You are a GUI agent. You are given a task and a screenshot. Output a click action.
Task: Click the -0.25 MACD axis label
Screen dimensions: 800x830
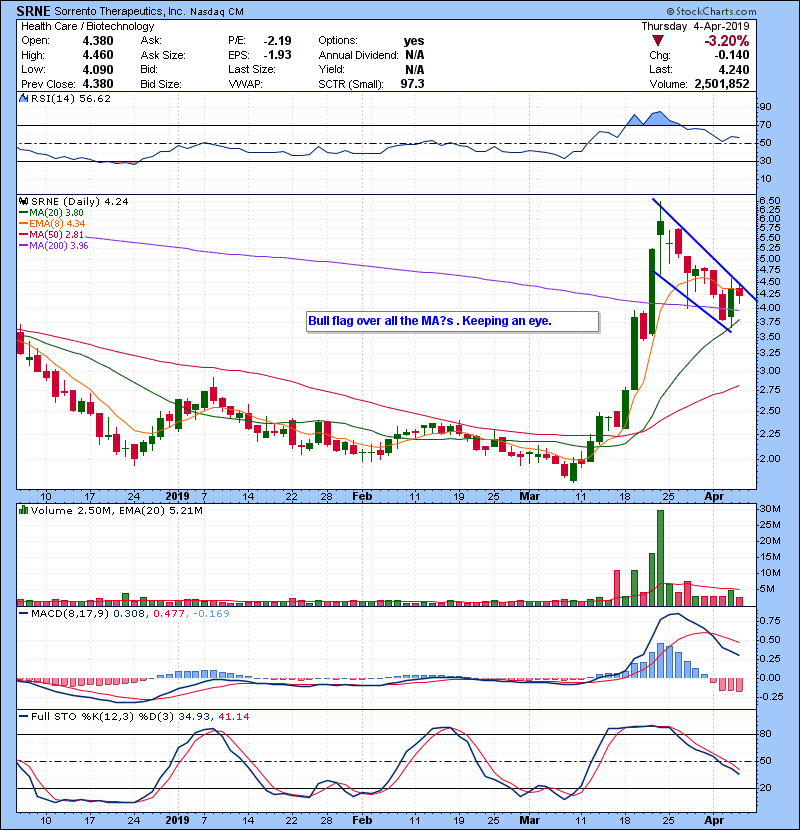tap(769, 697)
